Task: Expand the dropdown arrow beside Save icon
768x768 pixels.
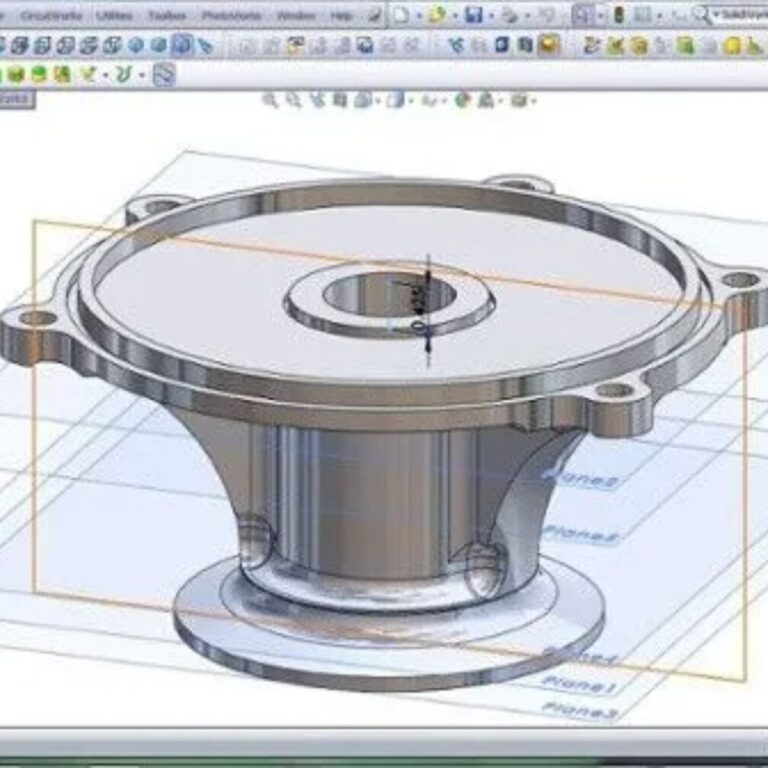Action: click(x=491, y=16)
